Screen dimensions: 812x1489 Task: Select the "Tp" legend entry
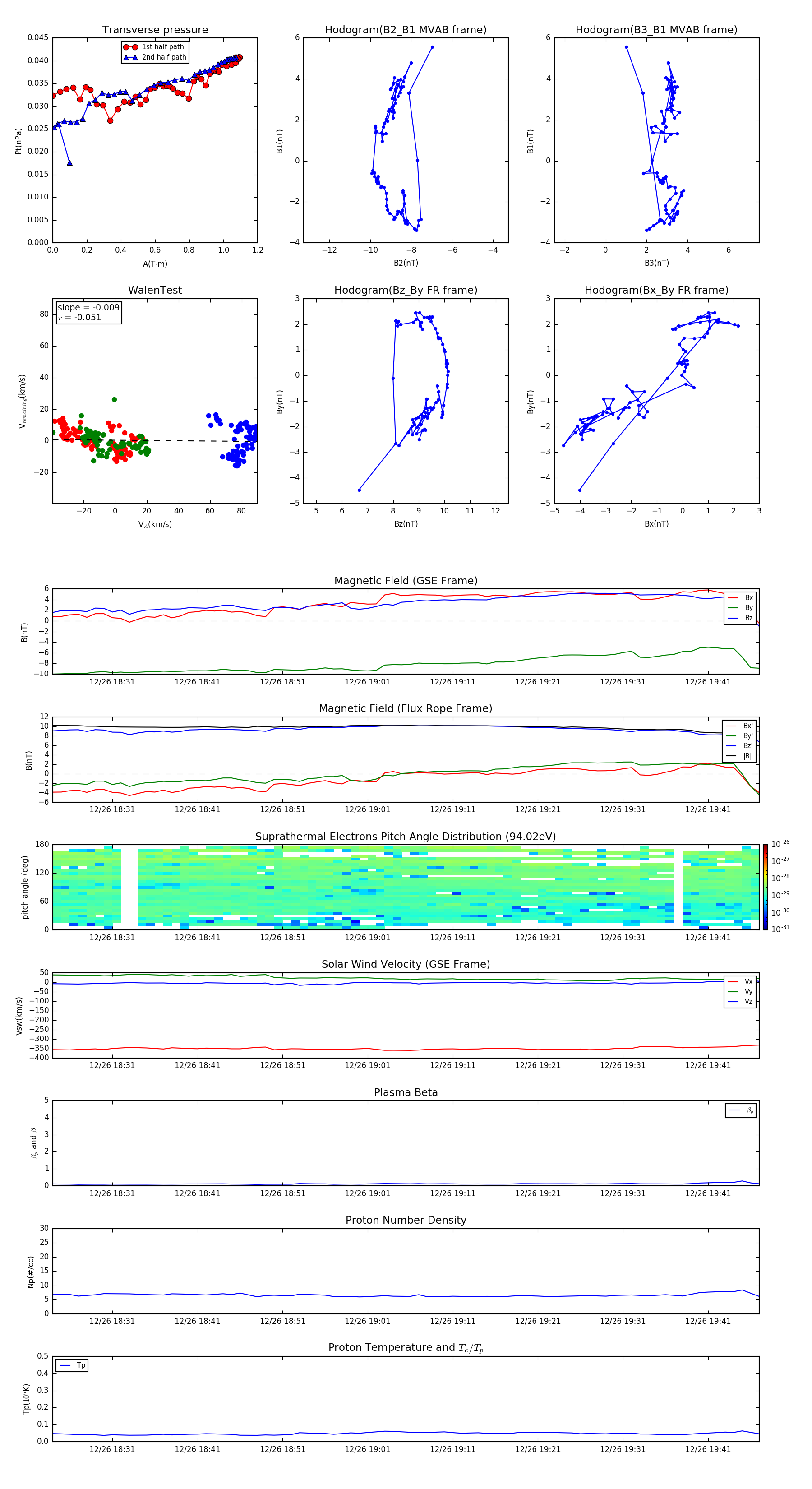click(73, 1365)
